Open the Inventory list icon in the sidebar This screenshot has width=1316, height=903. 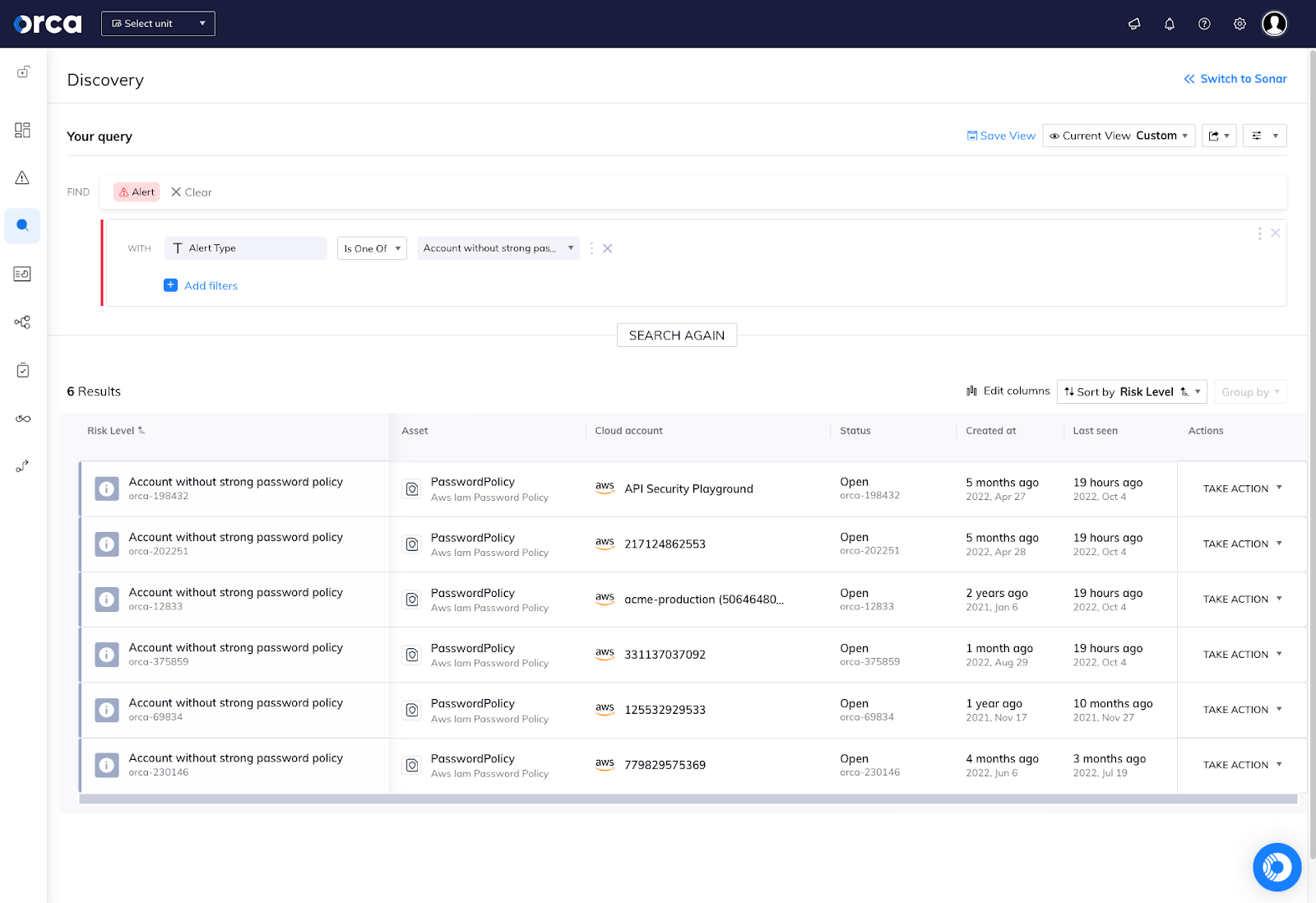tap(22, 274)
